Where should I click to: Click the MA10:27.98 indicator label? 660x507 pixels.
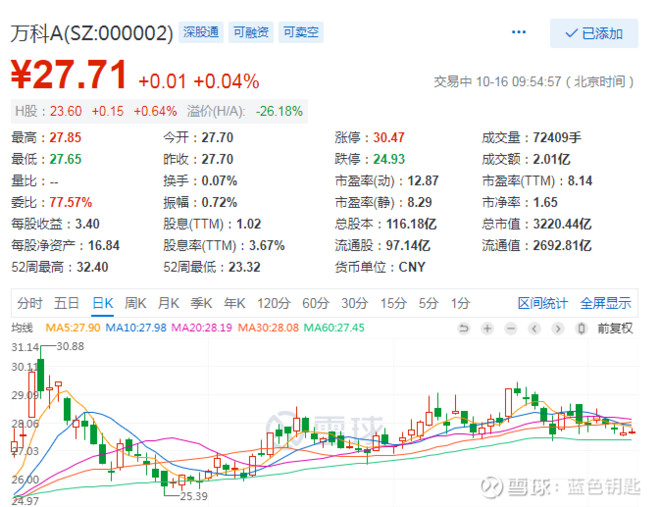136,328
